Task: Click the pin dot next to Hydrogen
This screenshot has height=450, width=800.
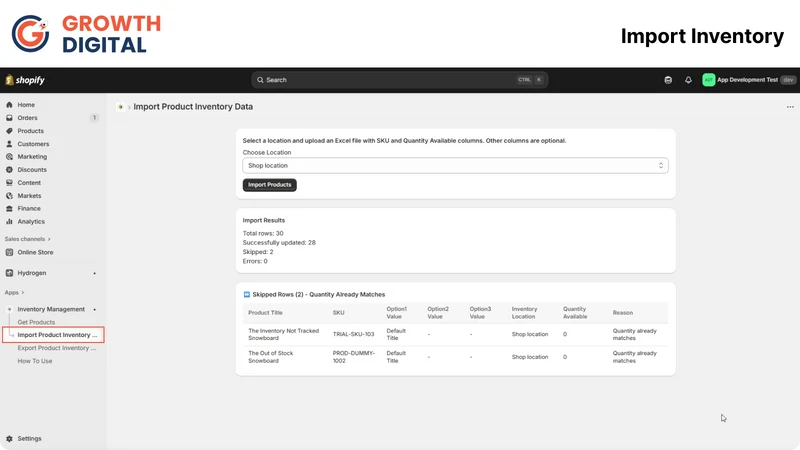Action: coord(94,273)
